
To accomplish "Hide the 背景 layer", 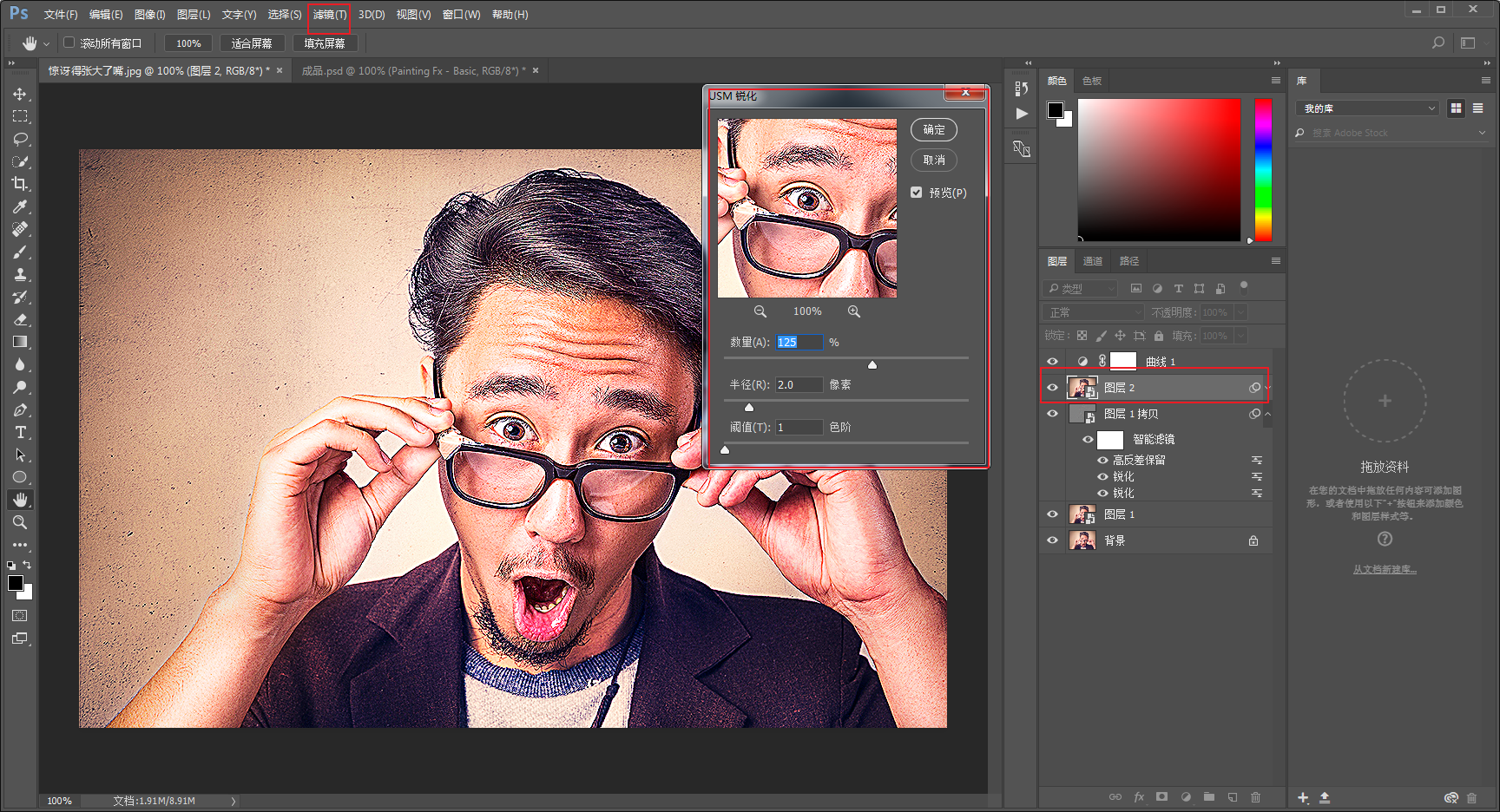I will pos(1052,540).
